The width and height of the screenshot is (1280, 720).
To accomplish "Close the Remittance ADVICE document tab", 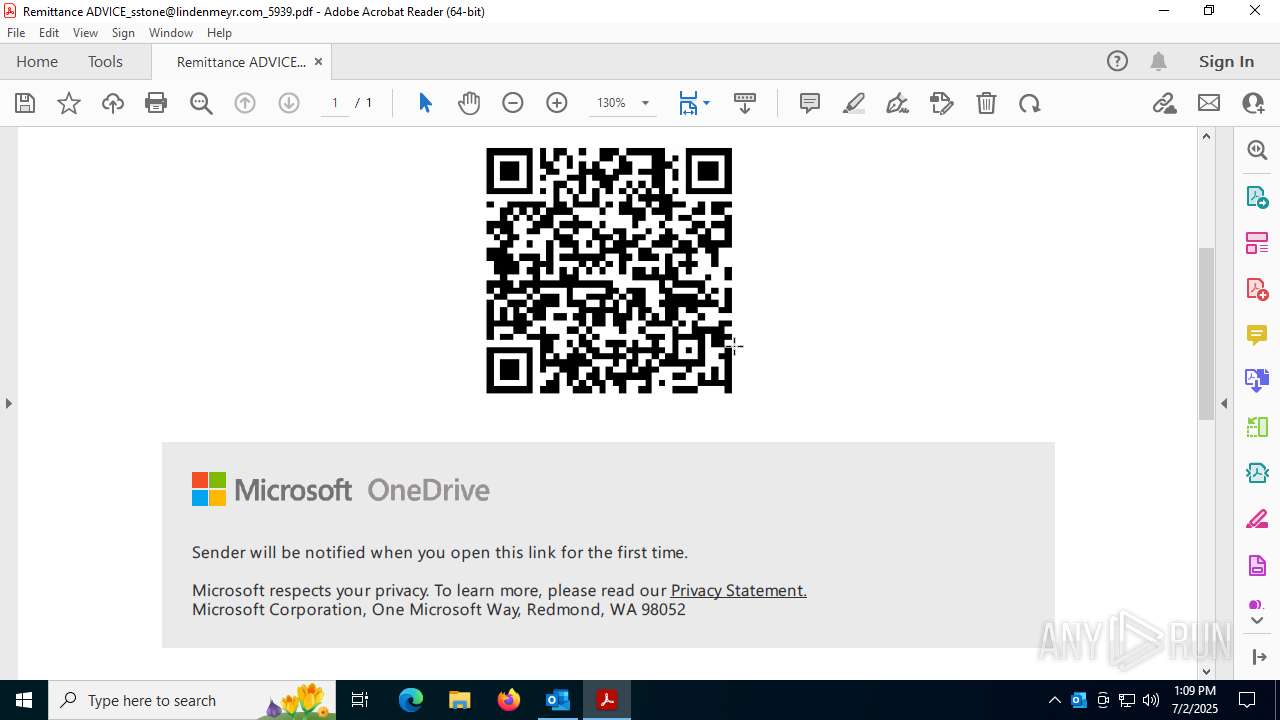I will 318,61.
